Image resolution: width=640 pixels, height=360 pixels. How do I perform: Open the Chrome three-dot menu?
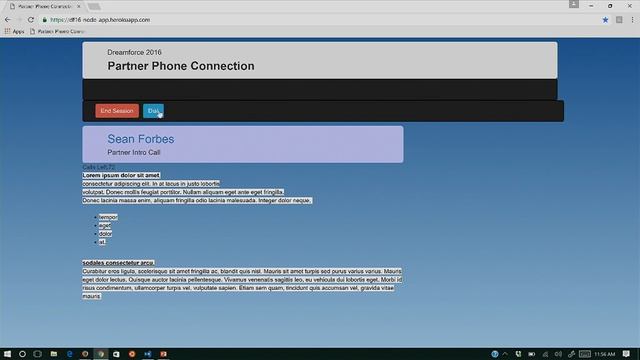(x=632, y=20)
